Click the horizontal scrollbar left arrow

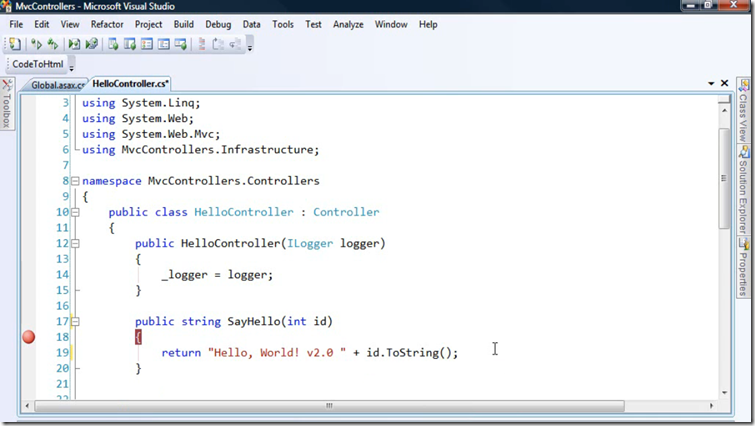click(x=27, y=406)
